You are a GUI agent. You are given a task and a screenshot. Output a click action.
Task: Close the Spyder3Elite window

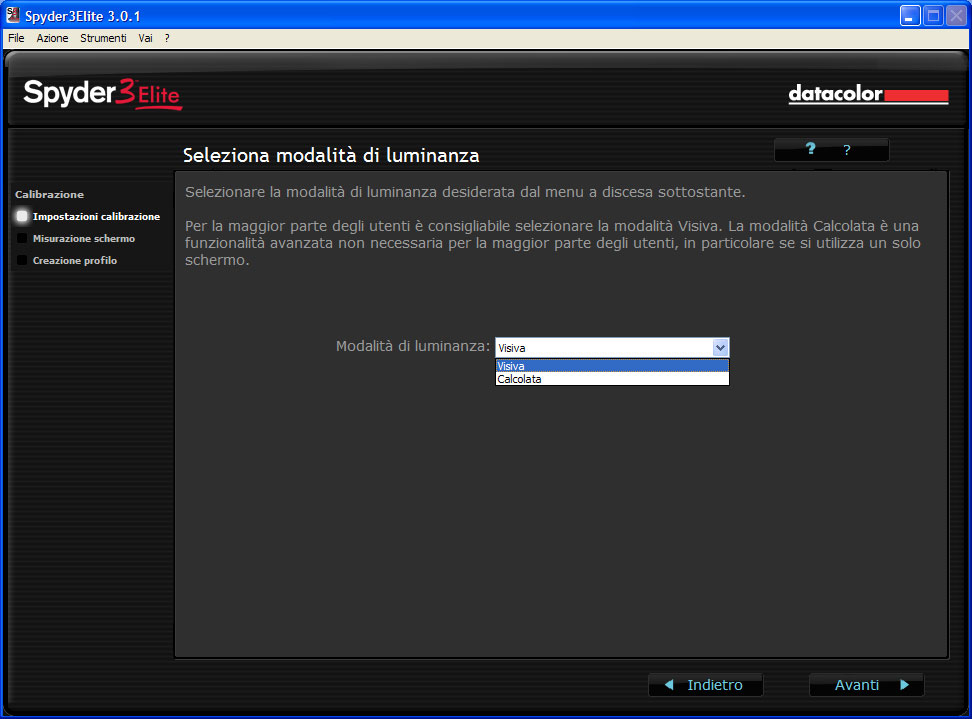pyautogui.click(x=957, y=15)
